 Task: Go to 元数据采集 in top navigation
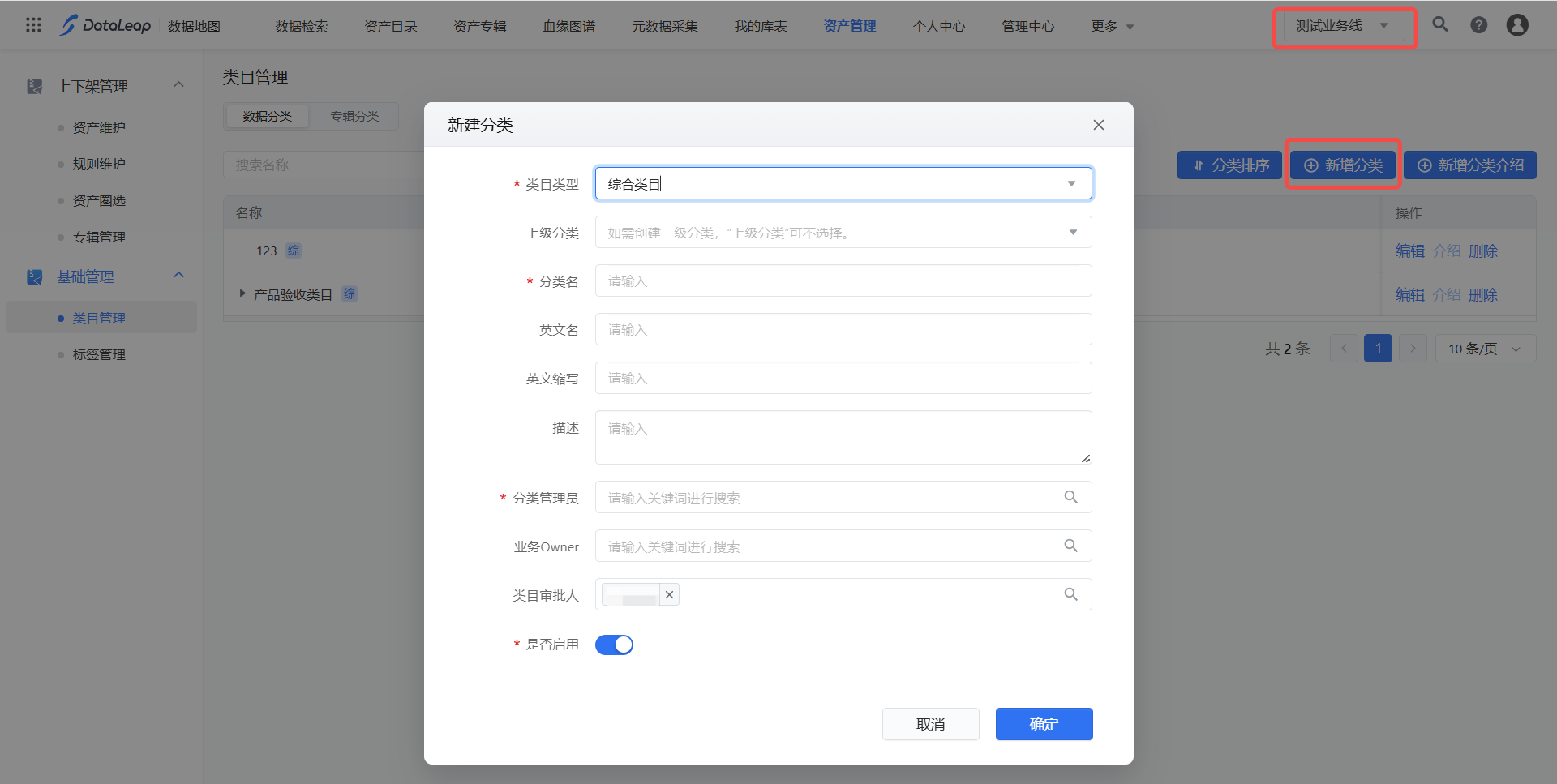pos(664,27)
